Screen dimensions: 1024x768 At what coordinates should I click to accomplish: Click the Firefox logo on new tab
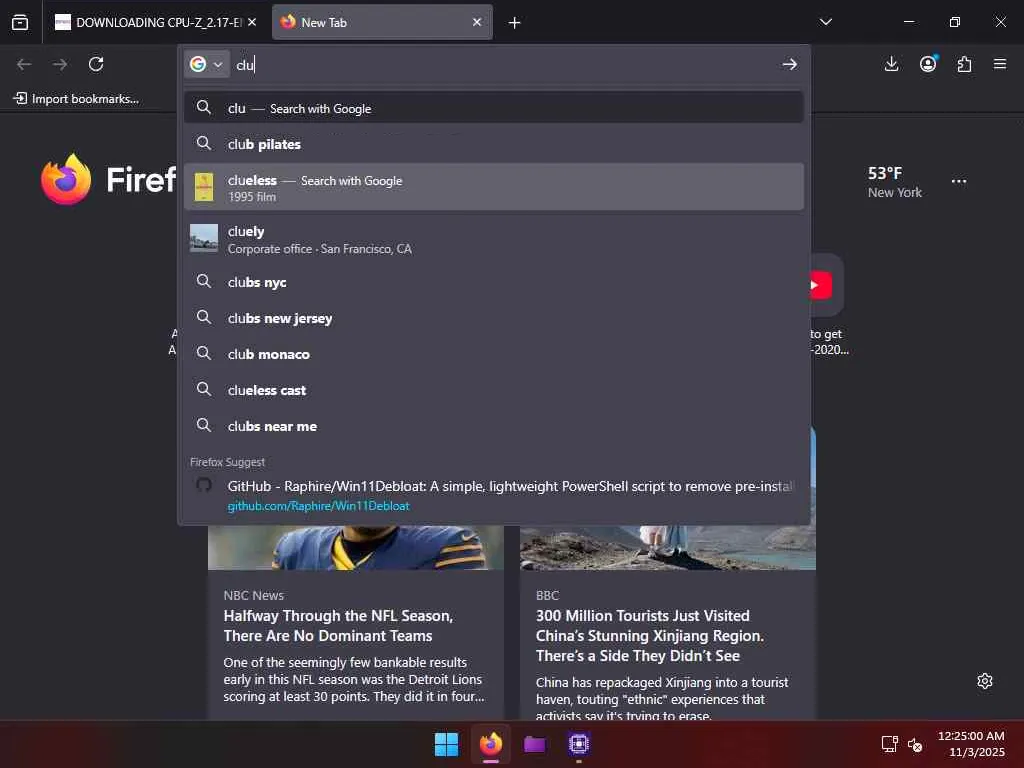tap(66, 180)
